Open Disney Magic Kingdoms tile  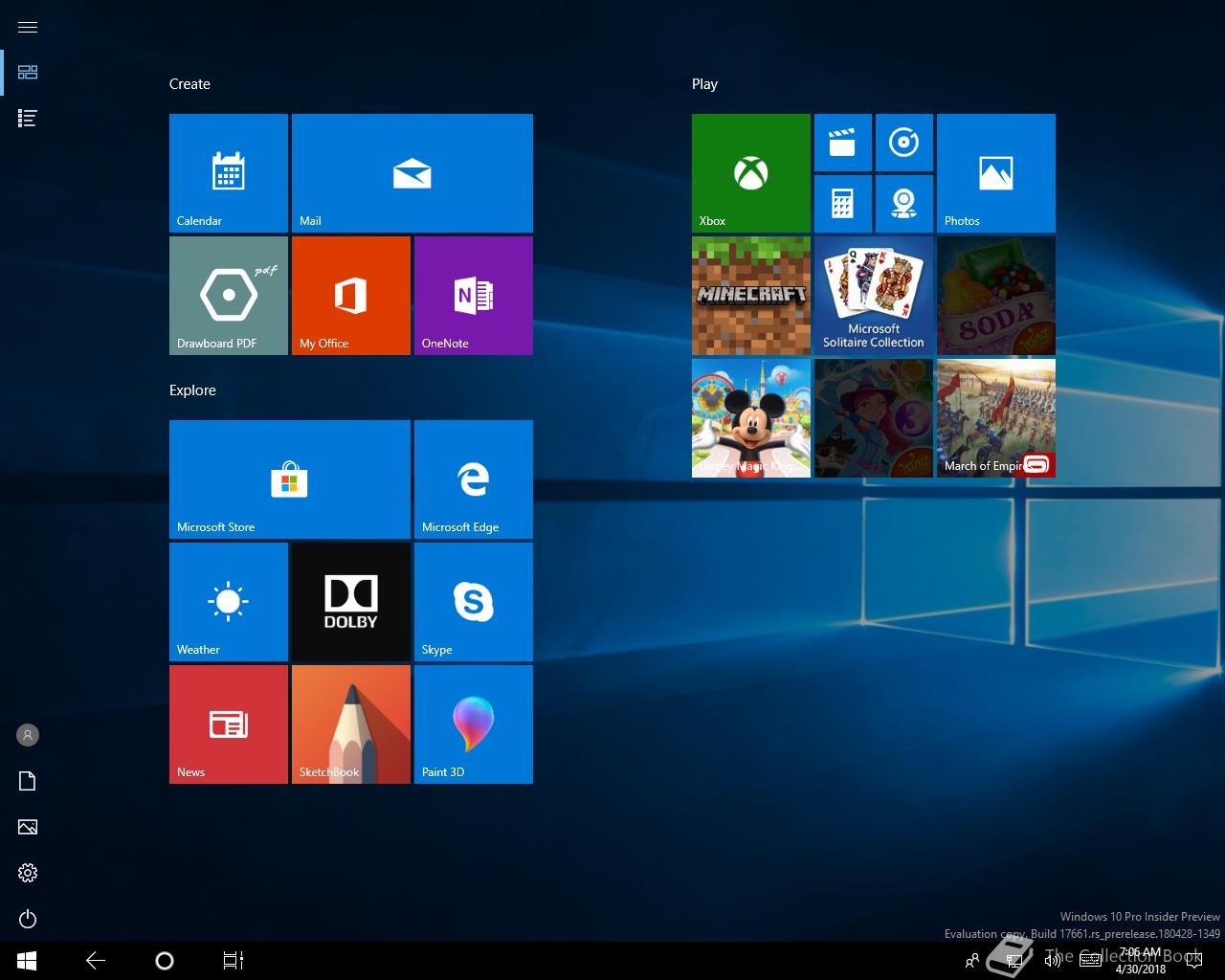[x=751, y=418]
